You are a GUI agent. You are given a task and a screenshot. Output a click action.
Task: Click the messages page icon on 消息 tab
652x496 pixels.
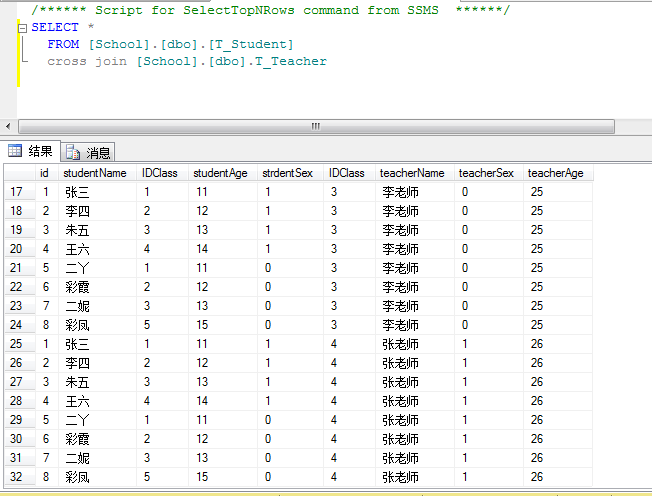[x=73, y=153]
